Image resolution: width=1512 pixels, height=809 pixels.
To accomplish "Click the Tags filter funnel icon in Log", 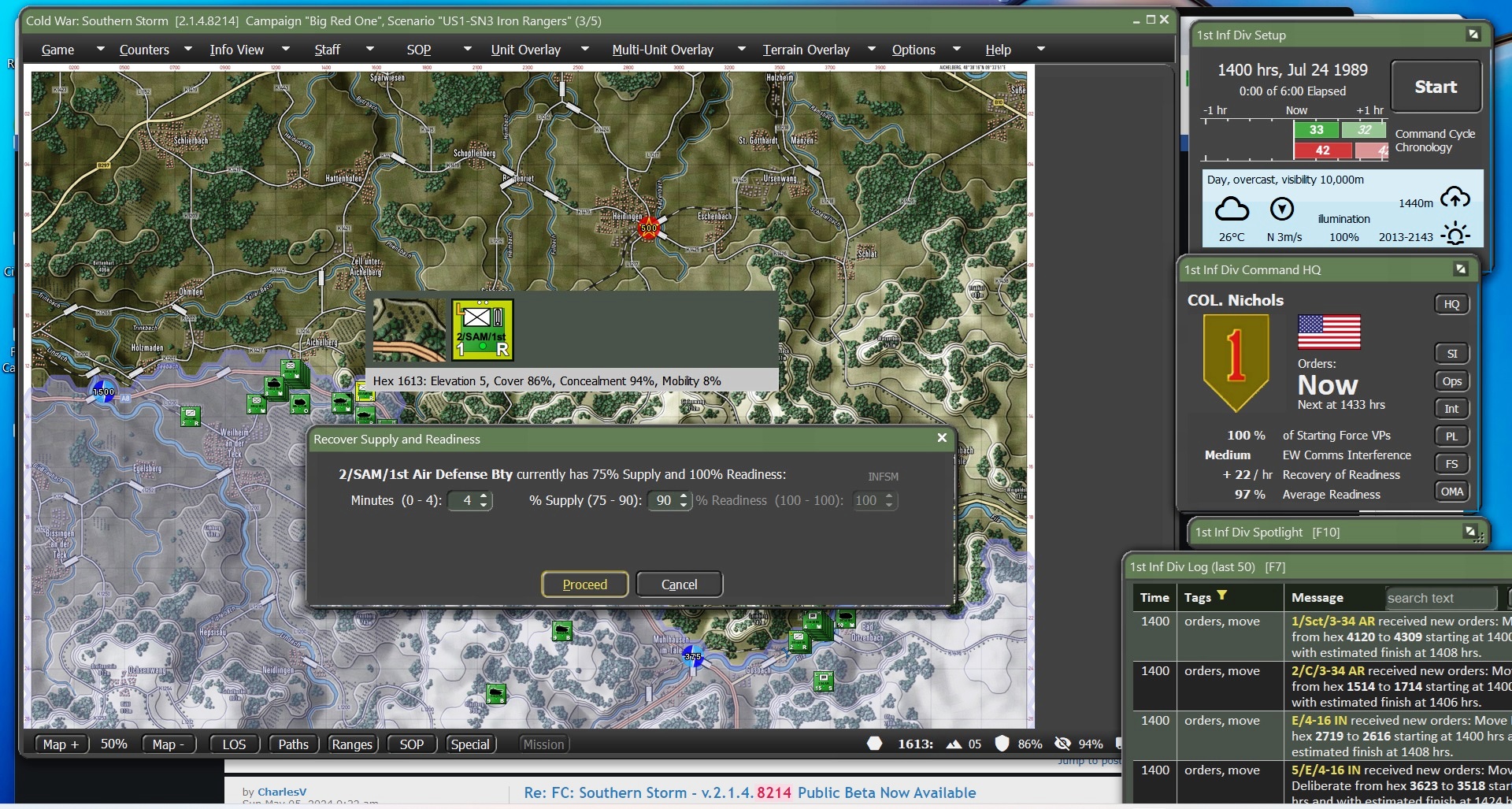I will [x=1222, y=596].
